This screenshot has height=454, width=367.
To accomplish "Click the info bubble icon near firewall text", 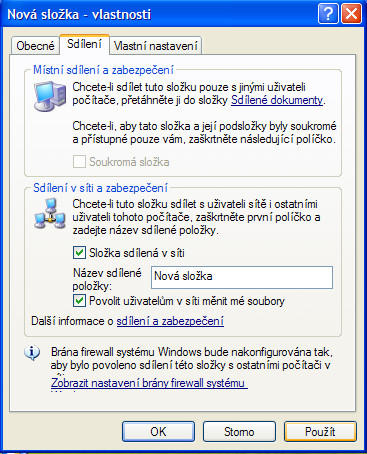I will [32, 353].
